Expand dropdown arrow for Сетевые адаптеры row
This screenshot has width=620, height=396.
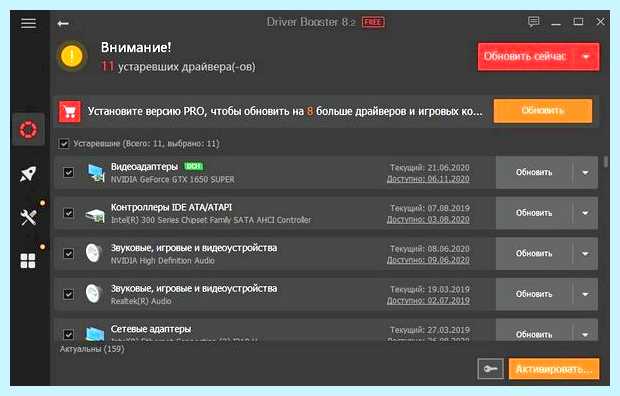pyautogui.click(x=585, y=335)
